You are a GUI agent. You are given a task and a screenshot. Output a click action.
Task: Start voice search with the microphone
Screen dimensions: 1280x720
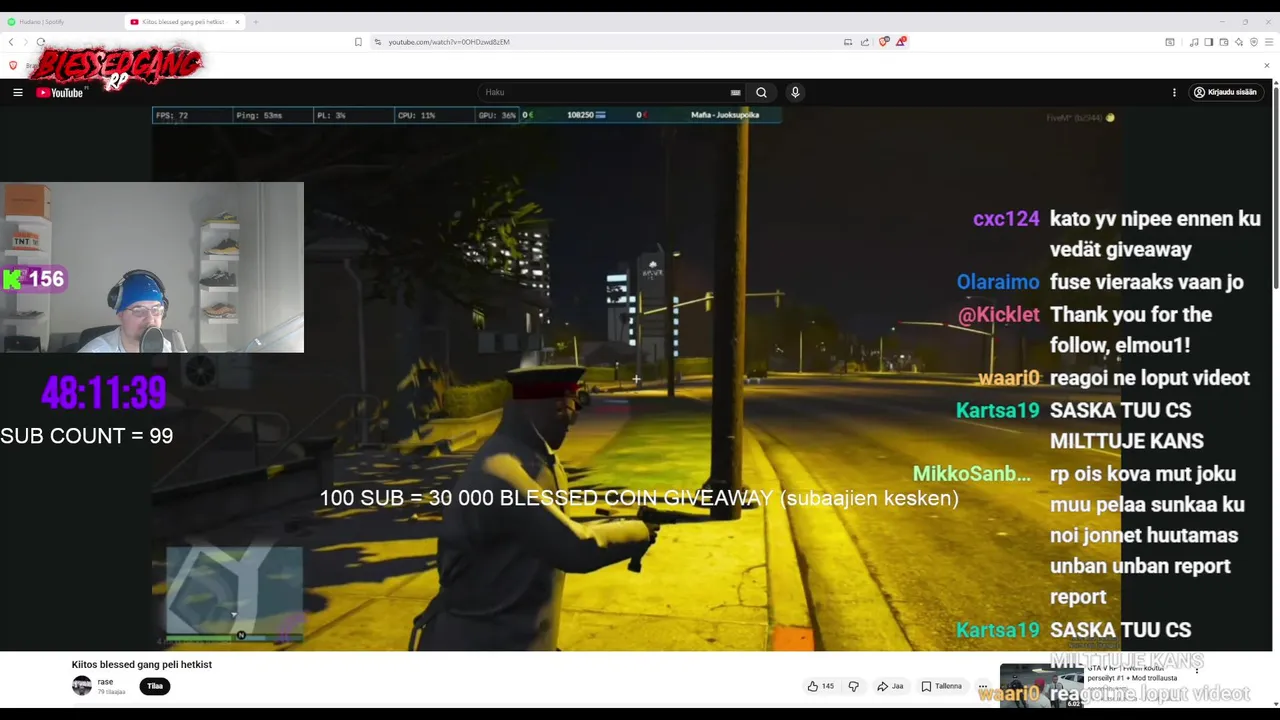tap(795, 92)
